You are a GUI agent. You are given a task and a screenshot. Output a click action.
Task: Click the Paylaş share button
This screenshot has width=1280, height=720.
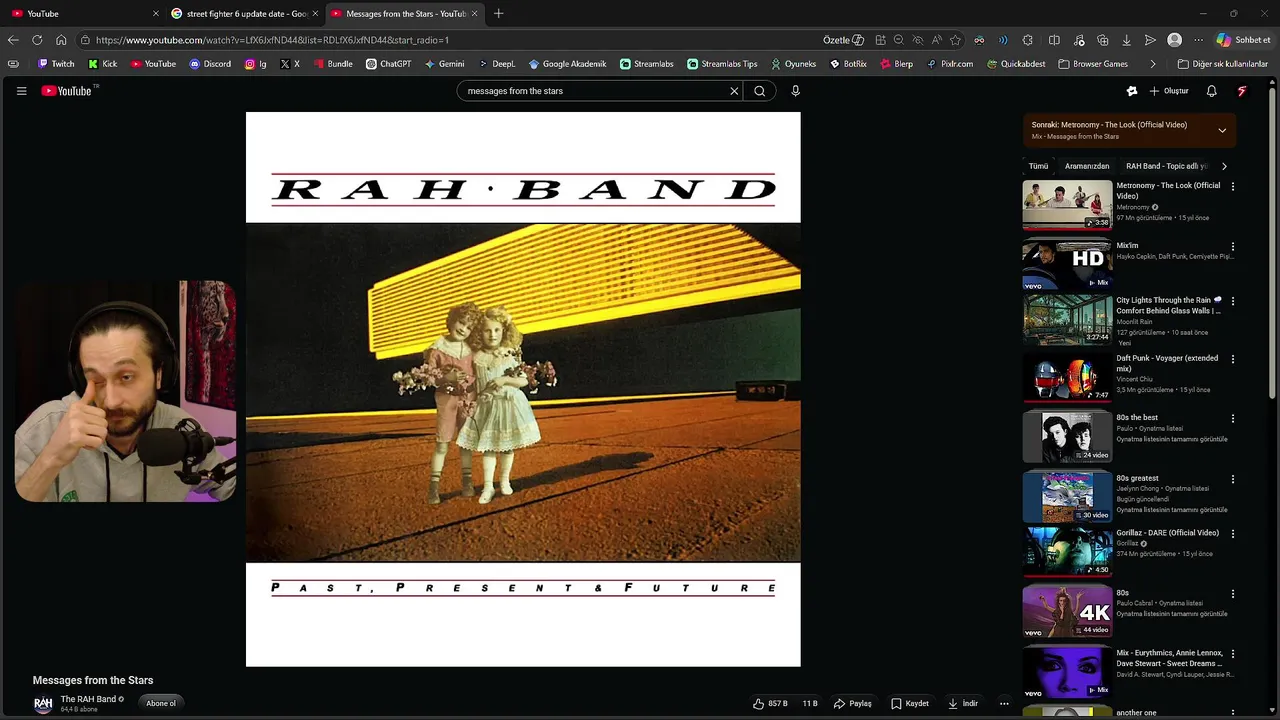click(853, 703)
